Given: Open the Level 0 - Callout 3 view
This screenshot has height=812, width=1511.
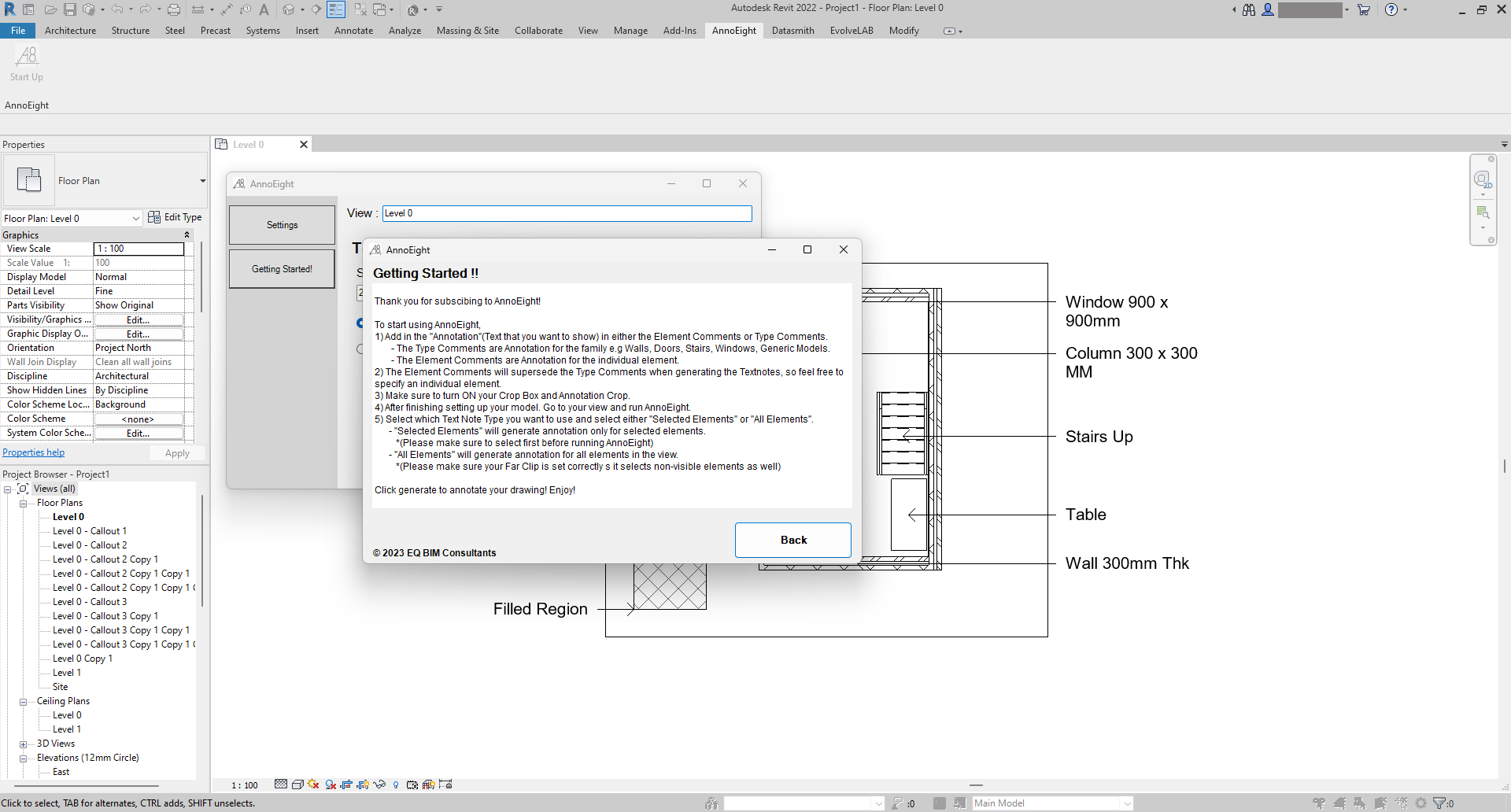Looking at the screenshot, I should pyautogui.click(x=89, y=602).
